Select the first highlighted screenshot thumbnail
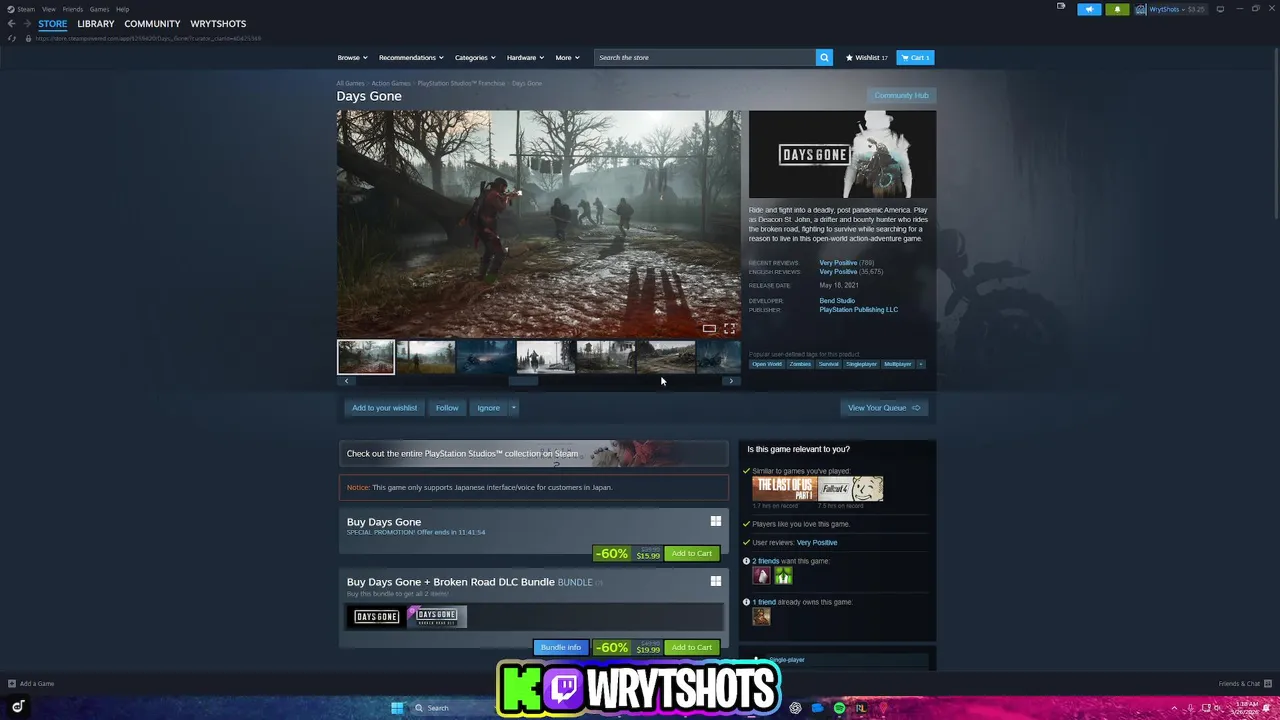Viewport: 1280px width, 720px height. 366,357
